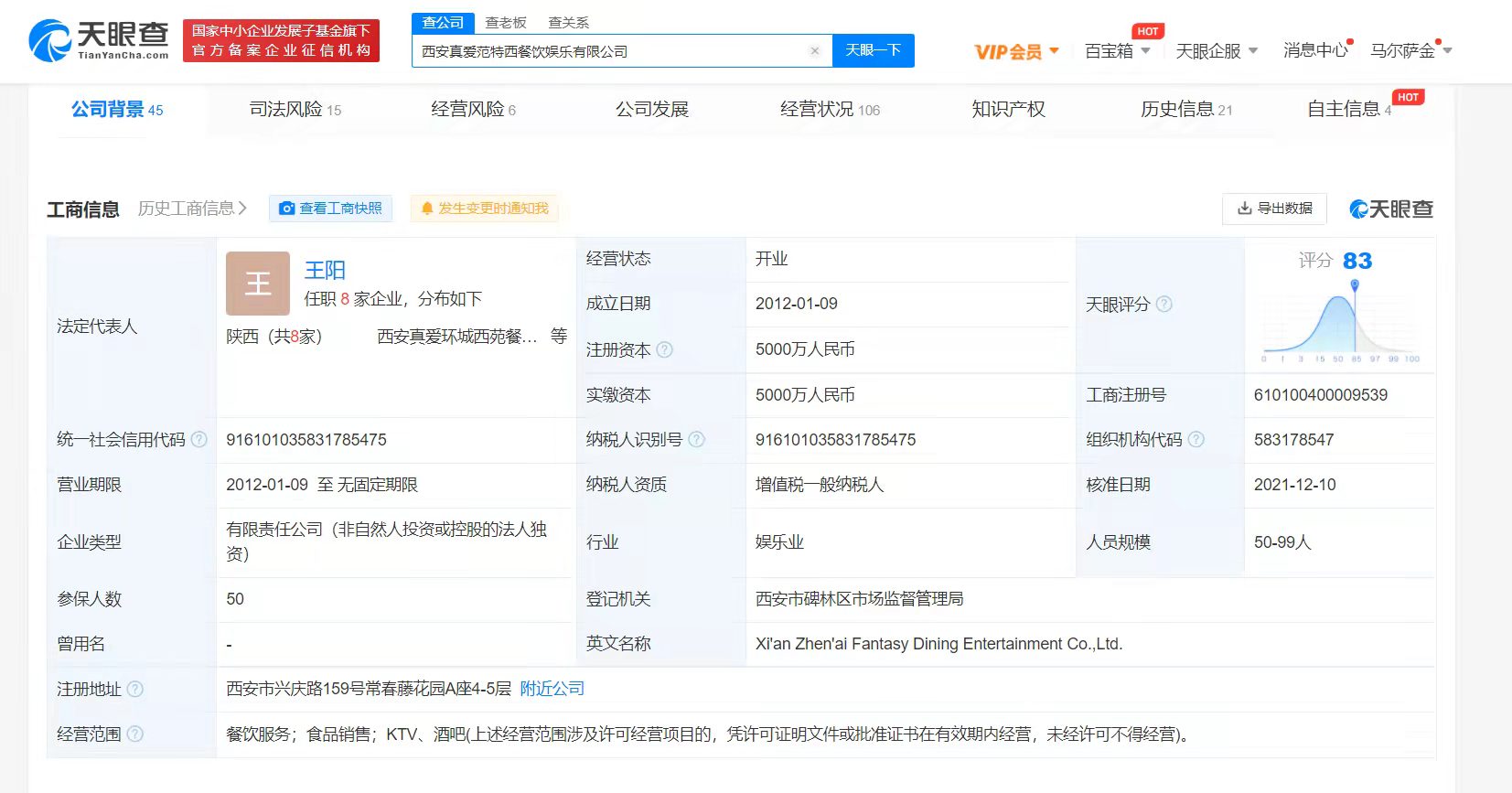Expand the 天眼企服 dropdown
Screen dimensions: 1512x793
[x=1216, y=51]
